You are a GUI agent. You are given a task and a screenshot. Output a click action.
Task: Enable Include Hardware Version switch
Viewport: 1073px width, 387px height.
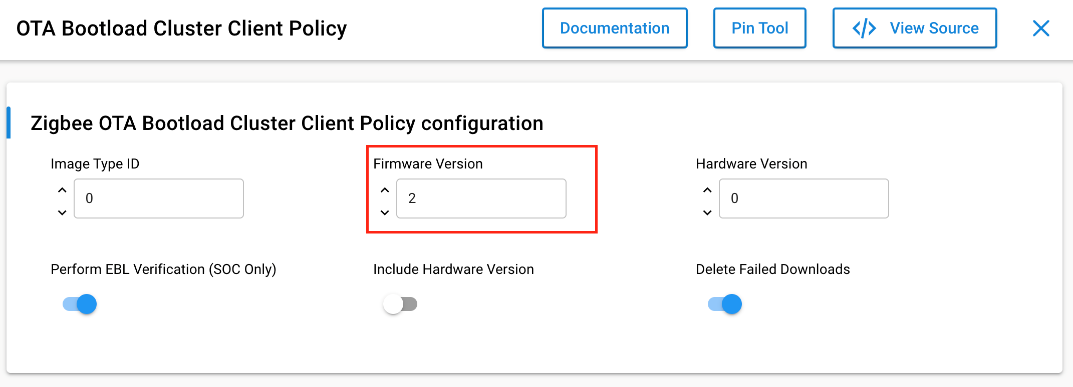click(400, 304)
